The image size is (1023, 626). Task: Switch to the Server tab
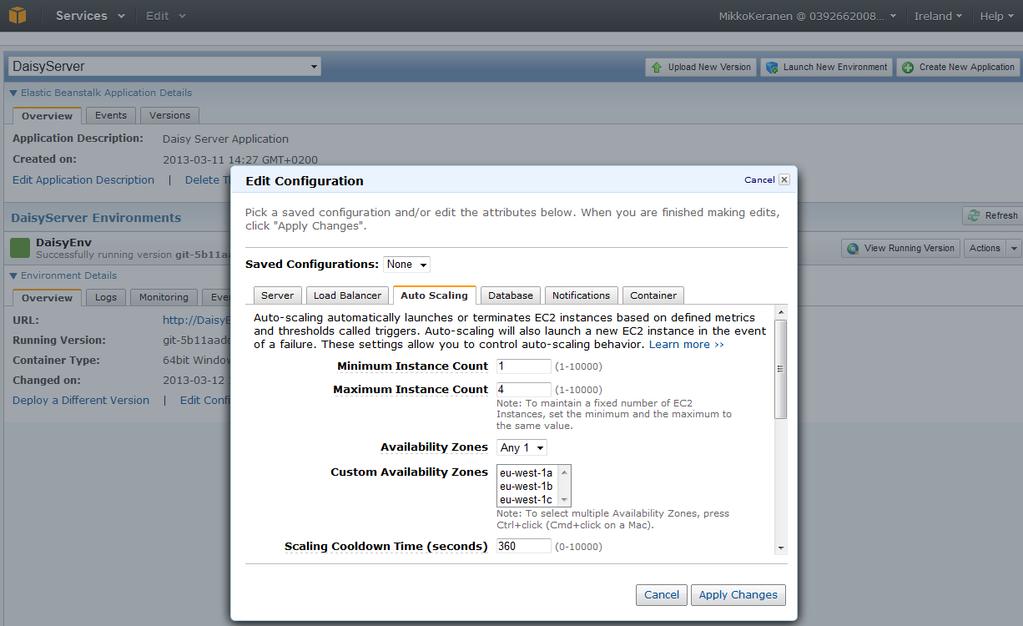277,295
